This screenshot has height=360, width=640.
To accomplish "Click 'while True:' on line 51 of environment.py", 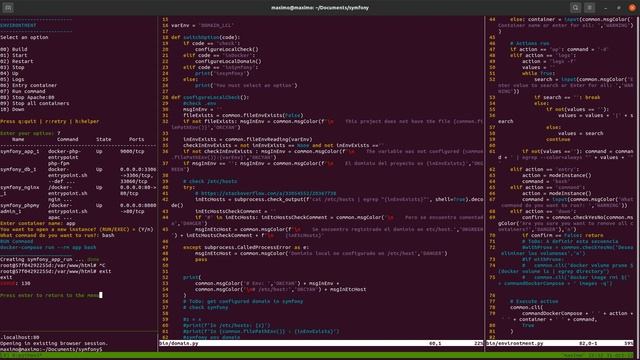I will coord(537,73).
